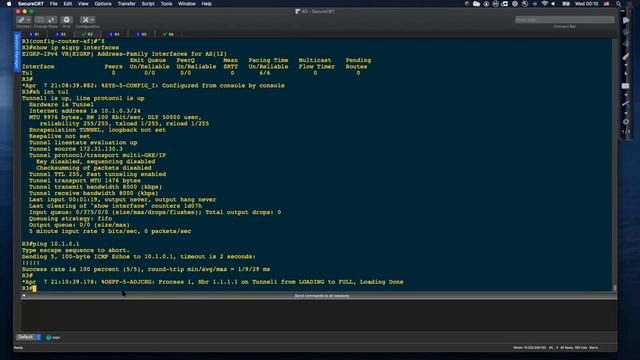Screen dimensions: 640x360
Task: Click the volume icon in the menu bar
Action: 553,4
